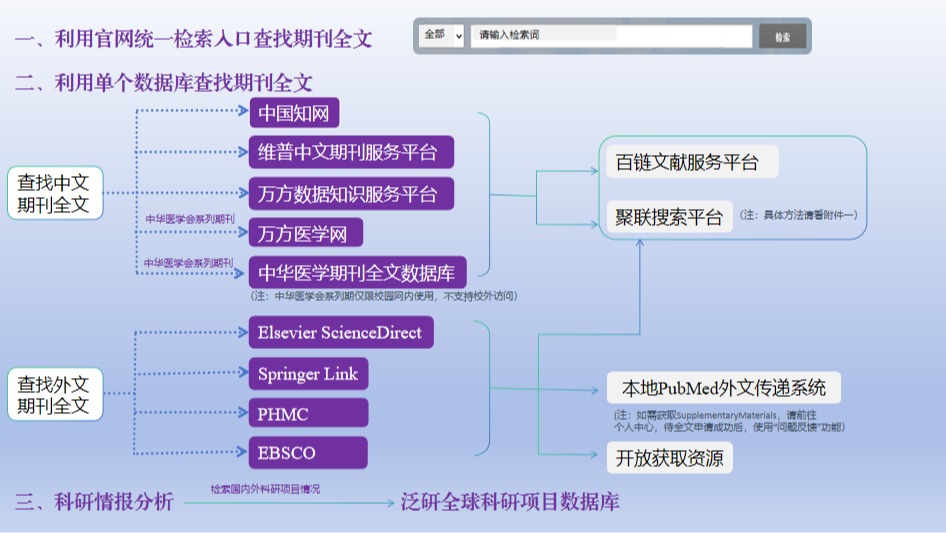Click the 请输入检索词 search input field
The width and height of the screenshot is (946, 533).
click(610, 36)
